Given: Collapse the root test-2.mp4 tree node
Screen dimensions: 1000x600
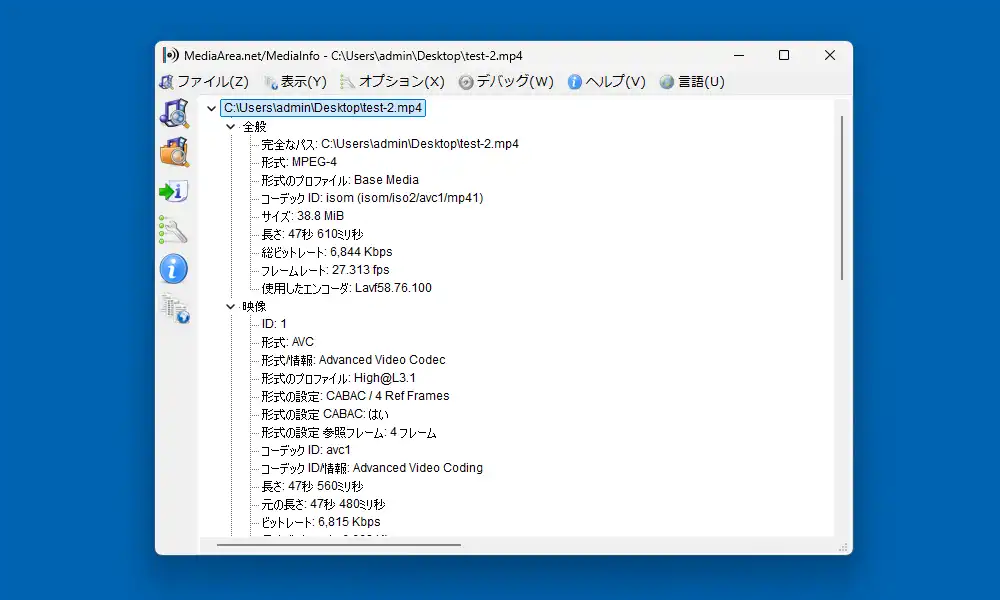Looking at the screenshot, I should (x=211, y=108).
